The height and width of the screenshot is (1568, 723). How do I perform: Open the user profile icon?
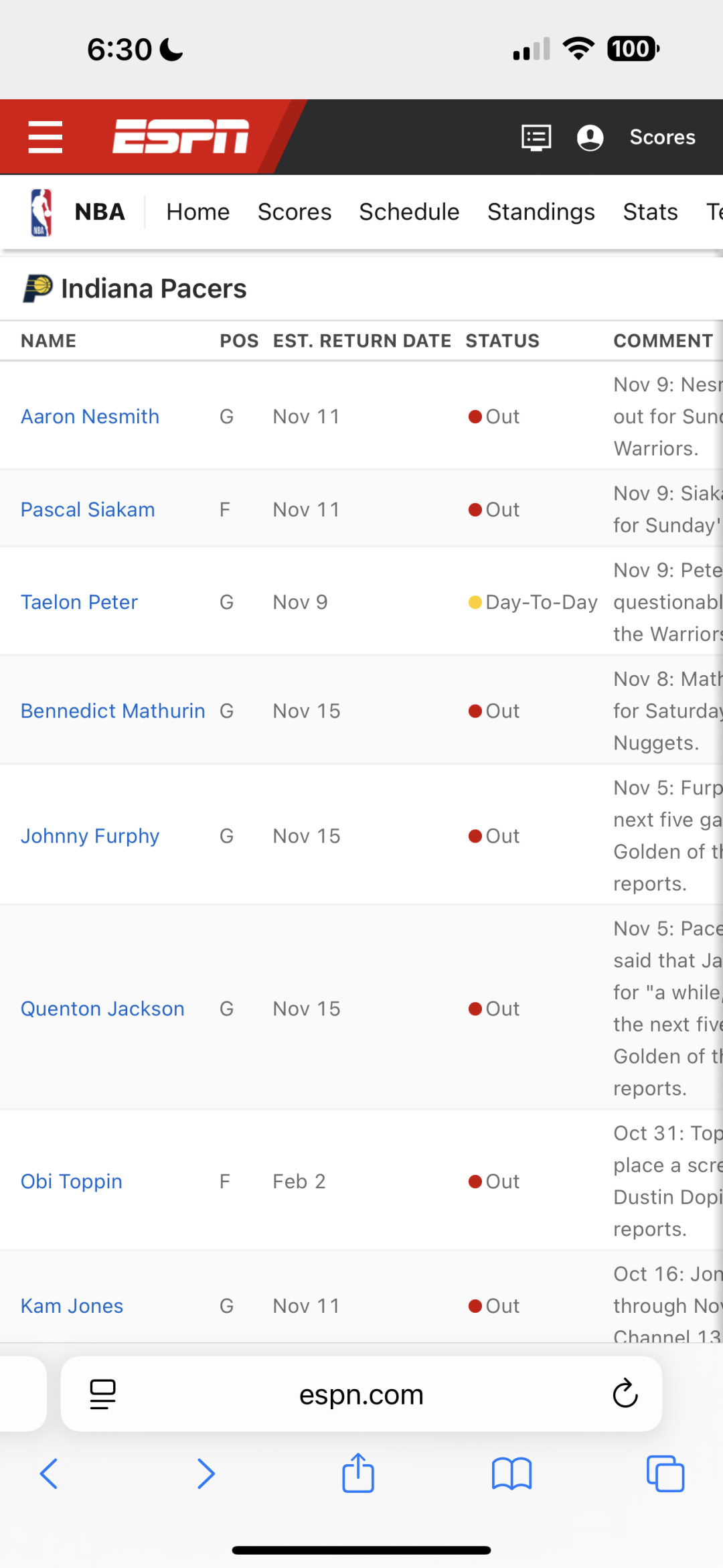[590, 137]
